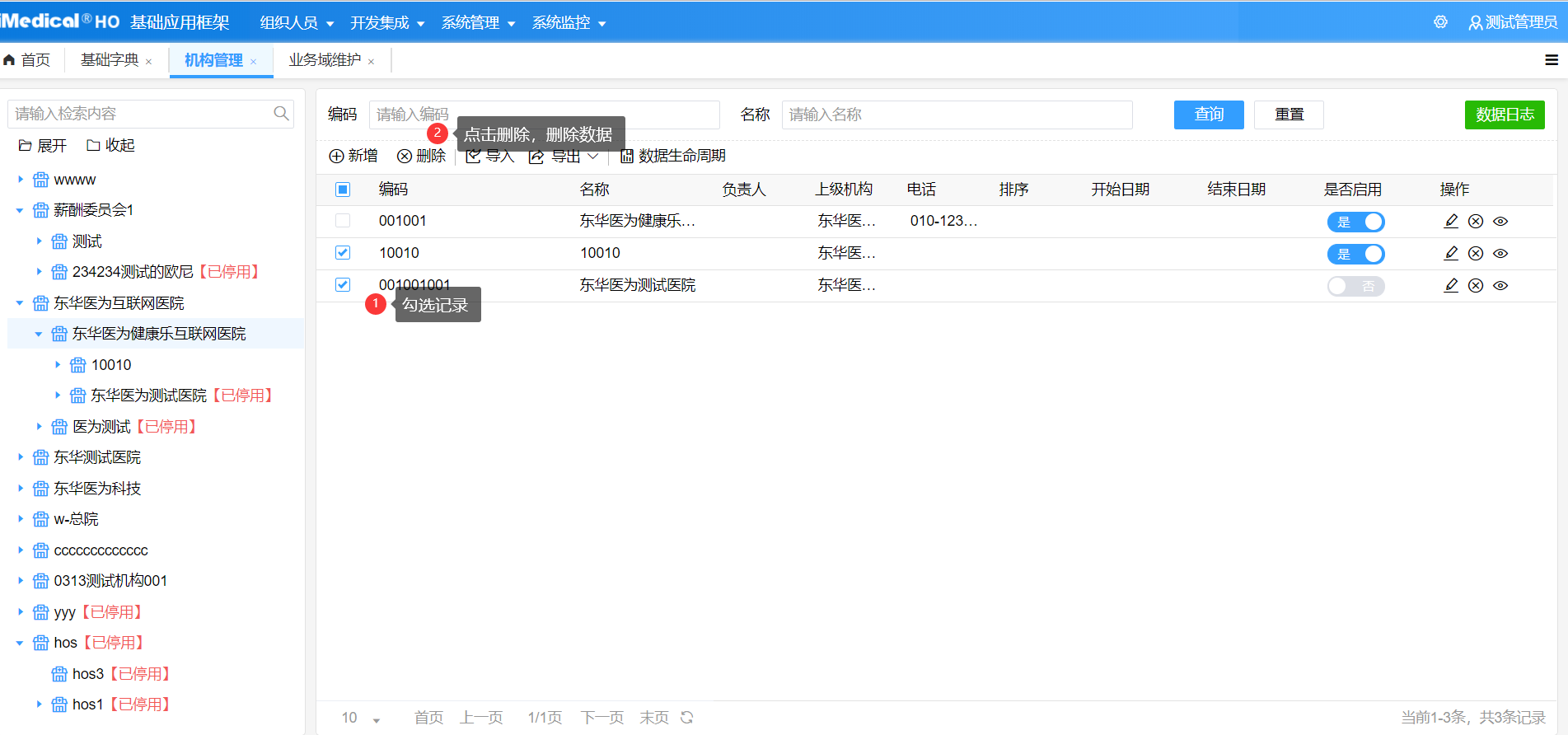Open the 导出 dropdown arrow

click(x=593, y=156)
